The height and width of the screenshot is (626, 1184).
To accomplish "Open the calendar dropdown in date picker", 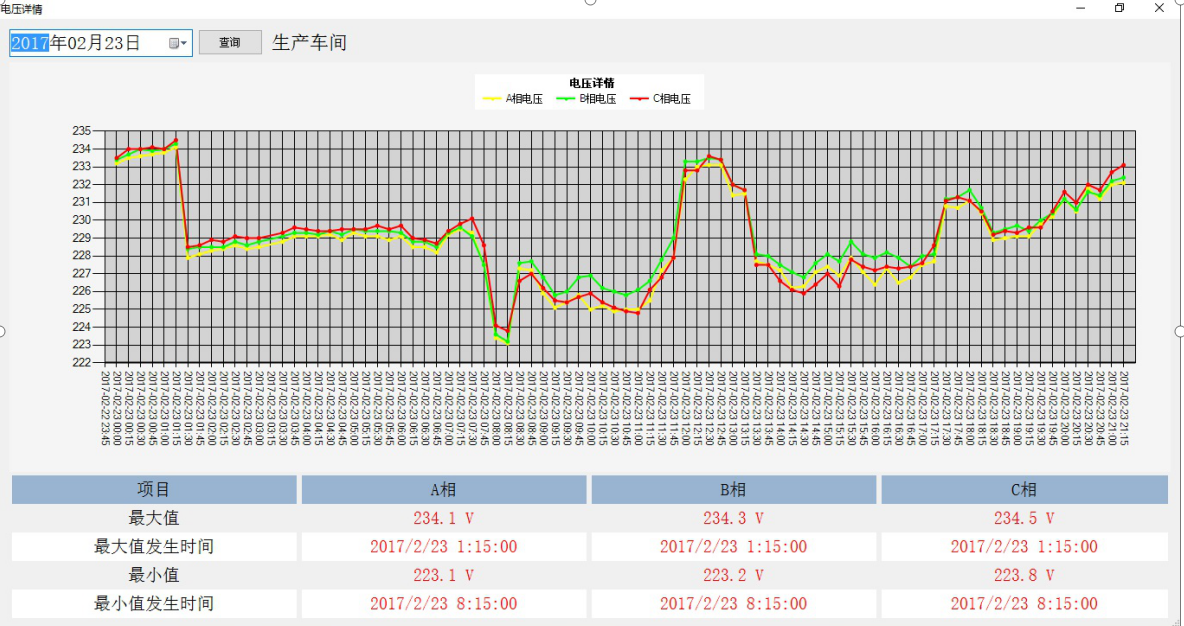I will 178,43.
